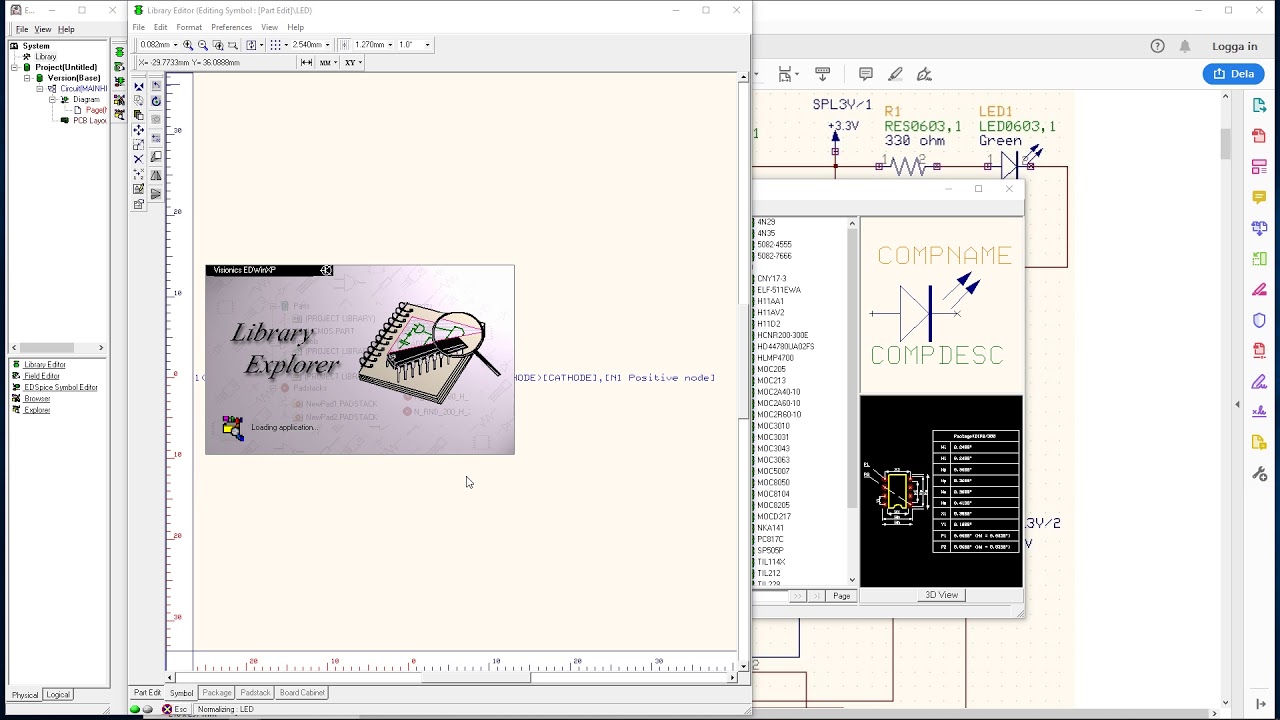Click the sign pen icon in the Acrobat toolbar
Image resolution: width=1280 pixels, height=720 pixels.
pyautogui.click(x=925, y=74)
